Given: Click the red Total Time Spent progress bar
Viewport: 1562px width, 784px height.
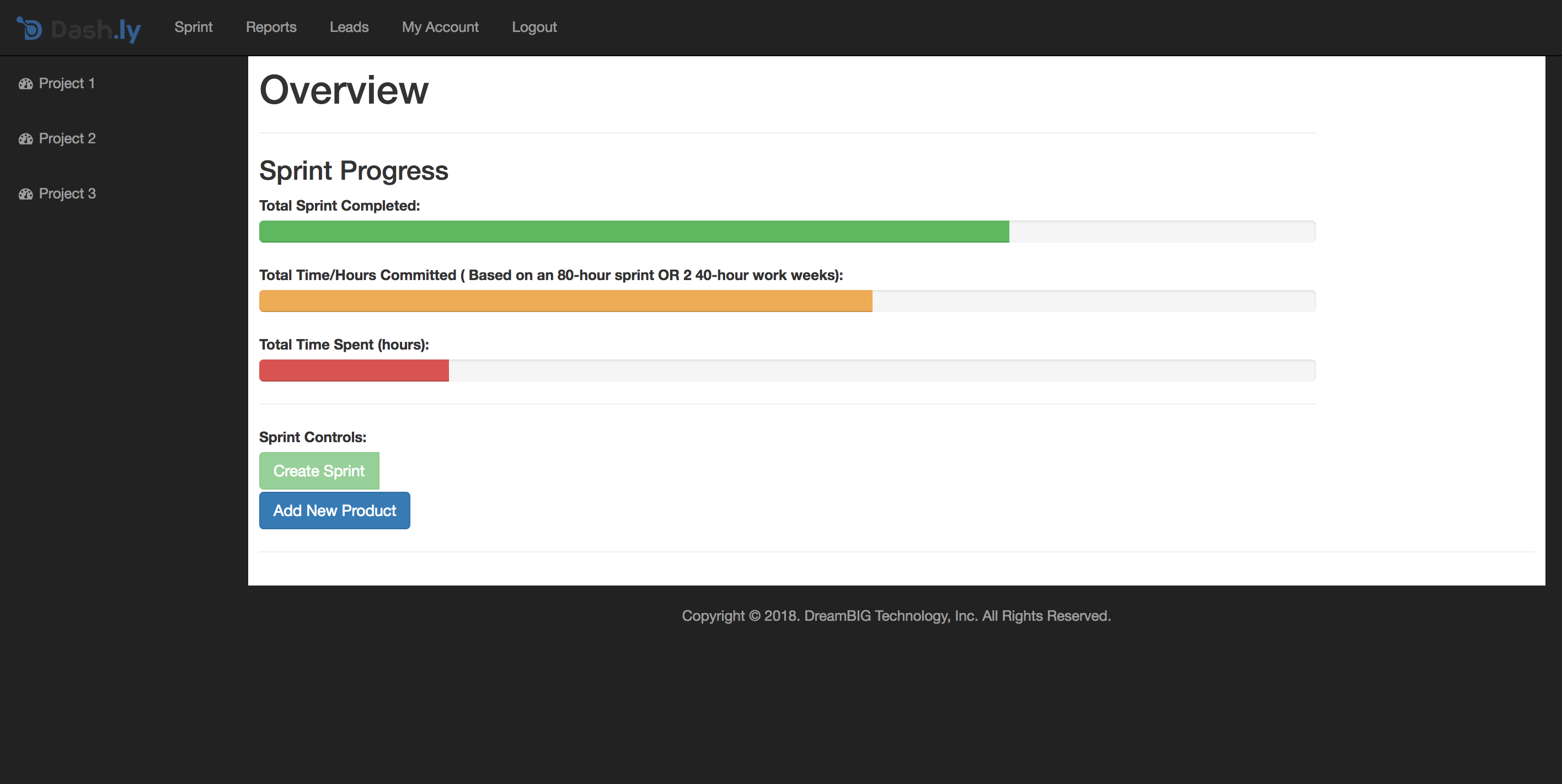Looking at the screenshot, I should [x=354, y=370].
